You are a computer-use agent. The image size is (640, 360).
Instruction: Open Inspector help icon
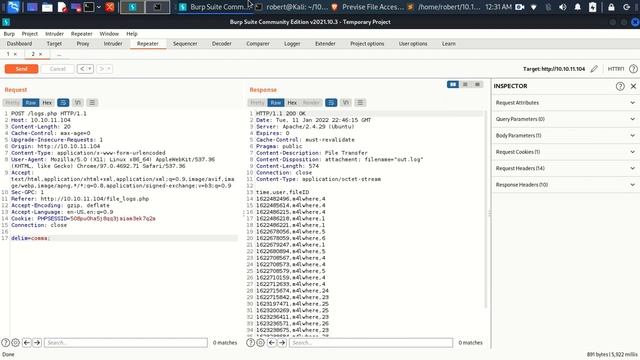(620, 86)
